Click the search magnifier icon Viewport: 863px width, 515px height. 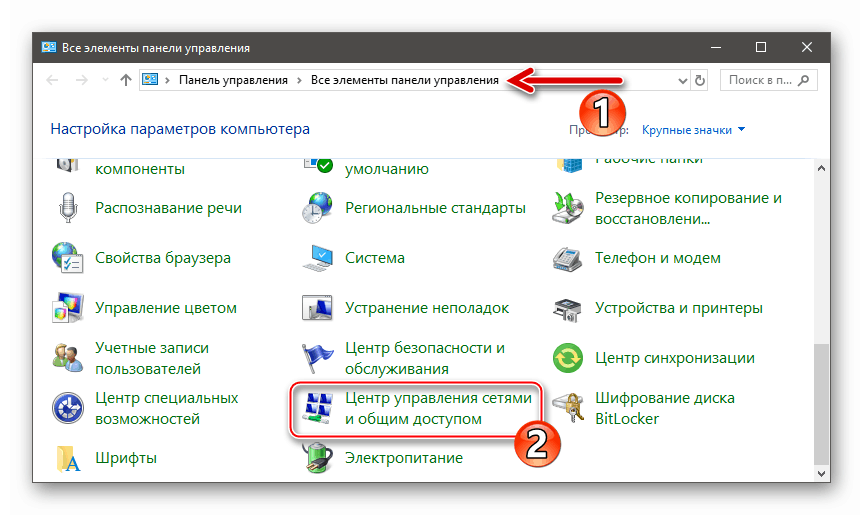pyautogui.click(x=804, y=80)
